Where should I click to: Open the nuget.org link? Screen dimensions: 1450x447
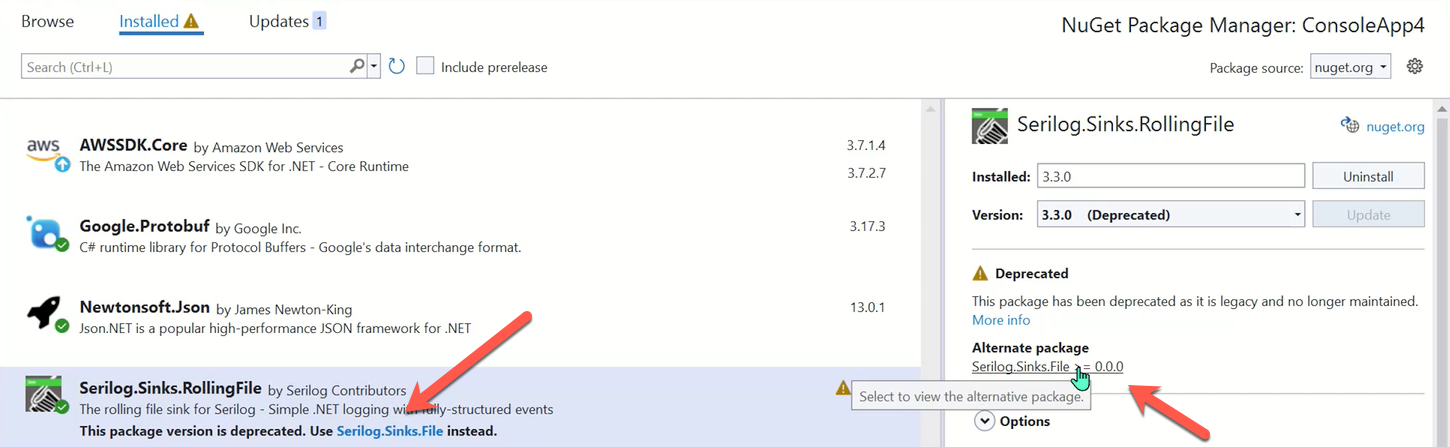pos(1395,126)
